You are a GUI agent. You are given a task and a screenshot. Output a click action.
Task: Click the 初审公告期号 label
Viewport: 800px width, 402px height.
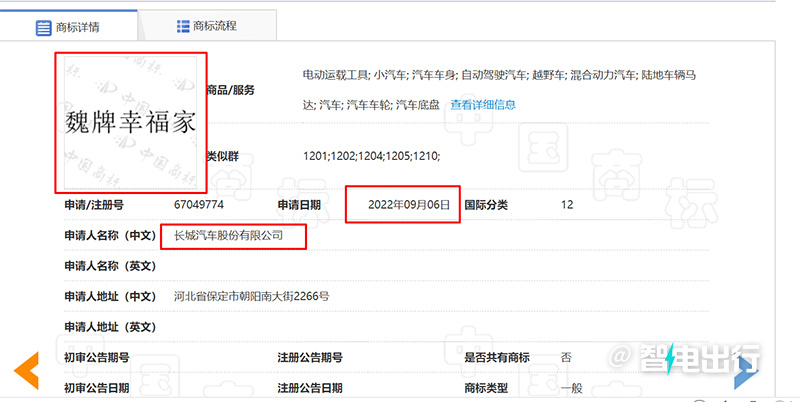coord(96,358)
